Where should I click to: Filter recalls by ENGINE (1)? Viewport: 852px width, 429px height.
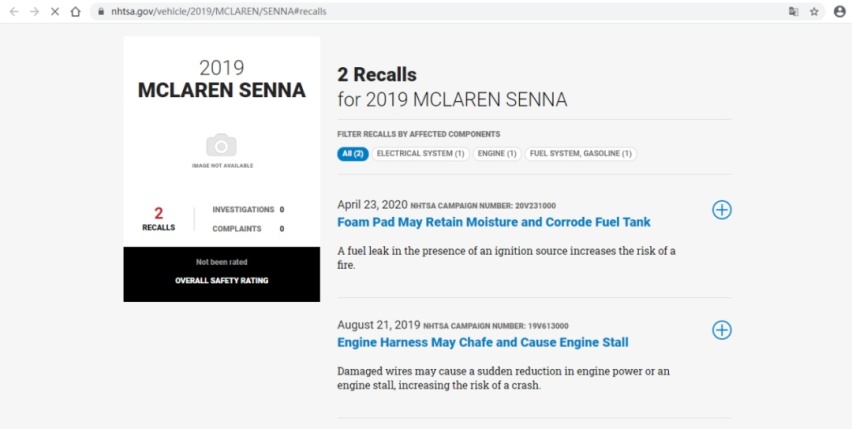[x=497, y=154]
